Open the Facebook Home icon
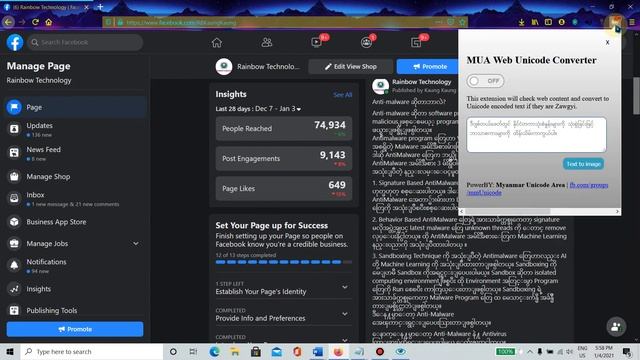Viewport: 640px width, 360px height. [217, 42]
